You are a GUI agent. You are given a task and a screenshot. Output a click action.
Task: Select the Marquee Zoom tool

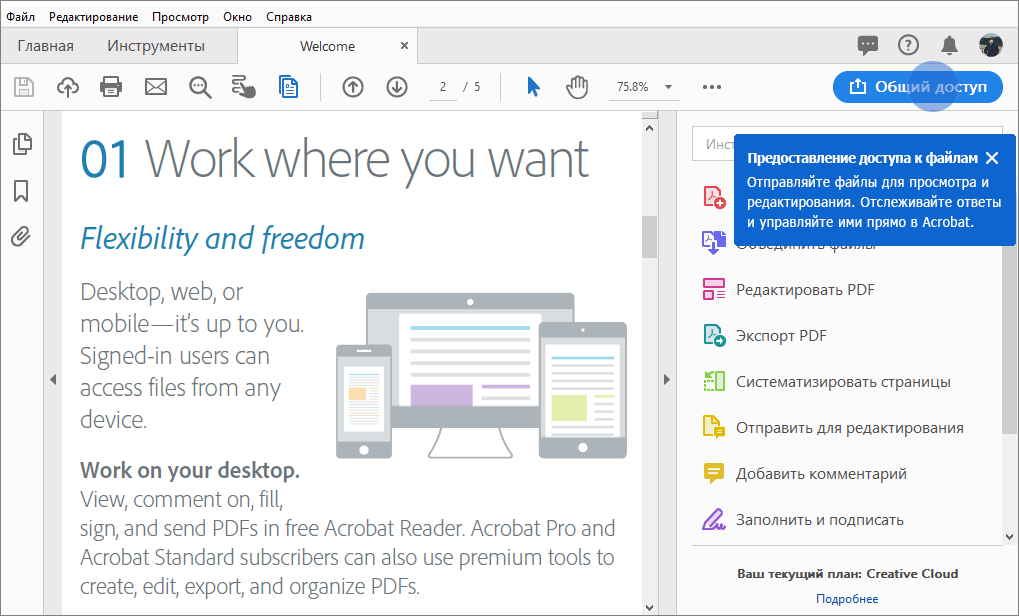pos(199,87)
